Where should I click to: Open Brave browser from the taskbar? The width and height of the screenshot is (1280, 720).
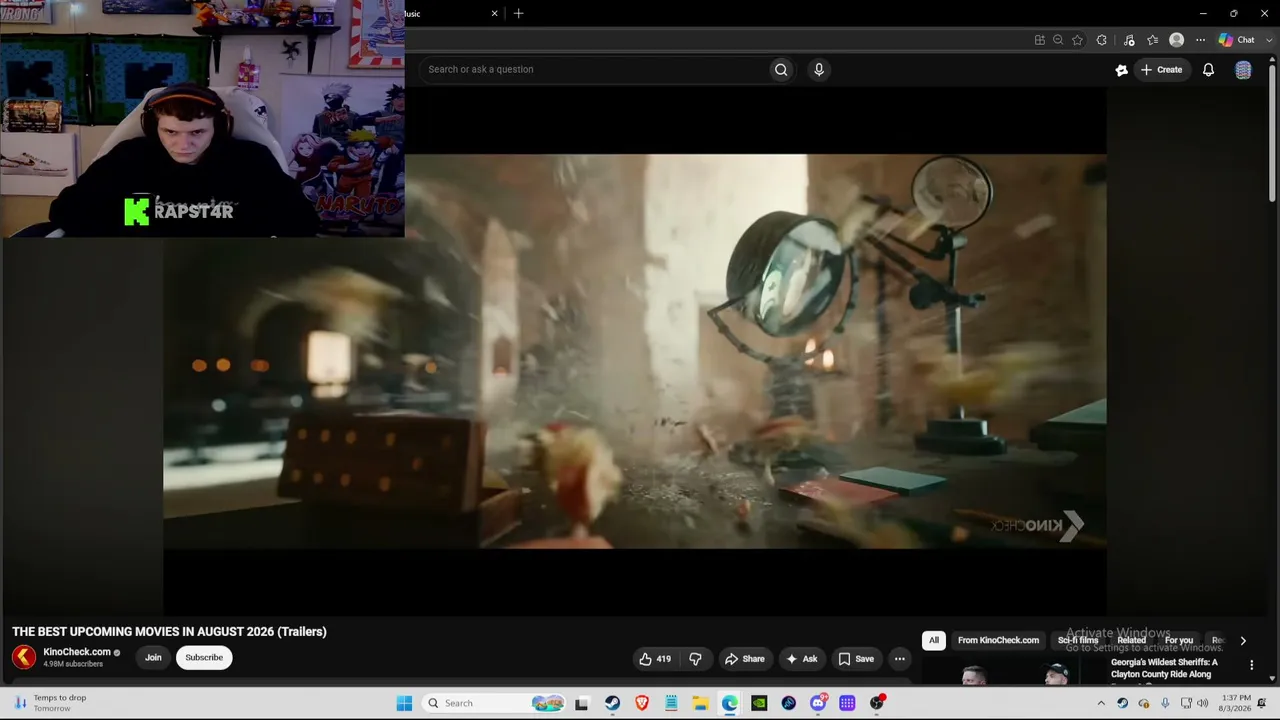(642, 703)
